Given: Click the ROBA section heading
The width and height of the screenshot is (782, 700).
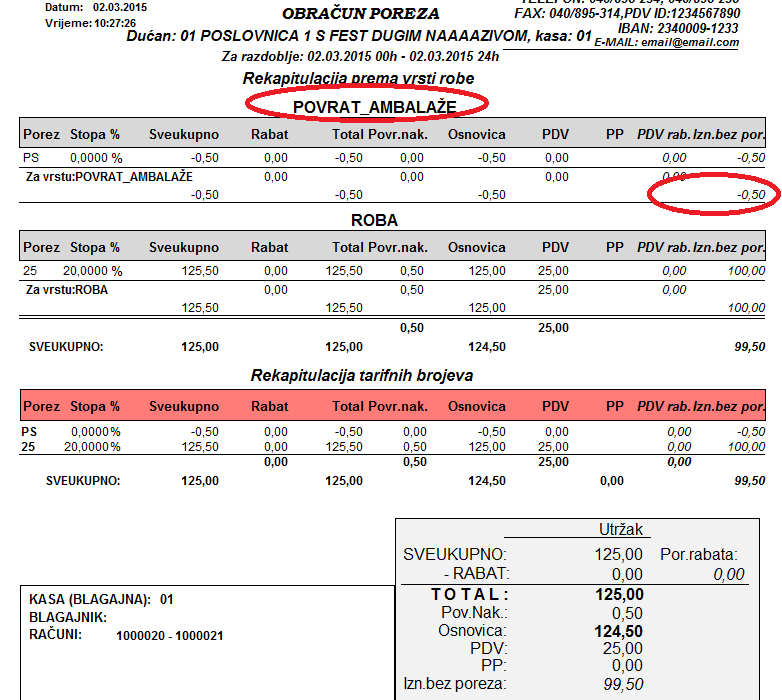Looking at the screenshot, I should (x=374, y=220).
